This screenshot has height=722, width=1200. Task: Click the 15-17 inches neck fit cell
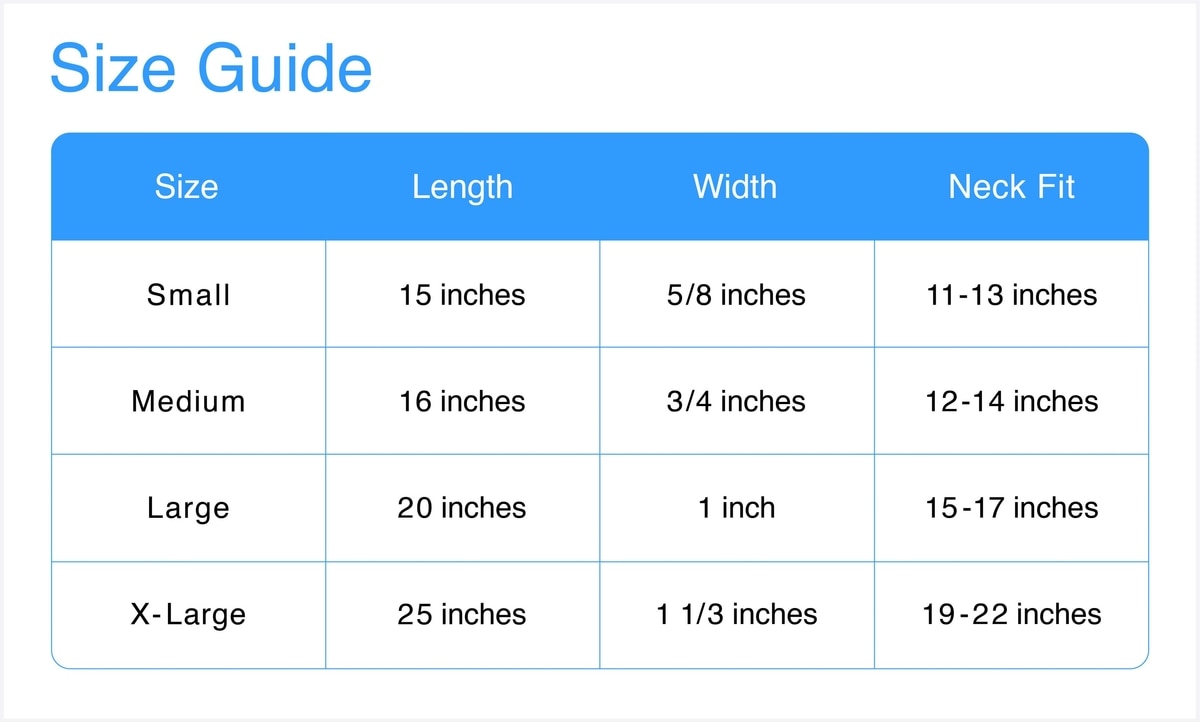pos(1011,508)
